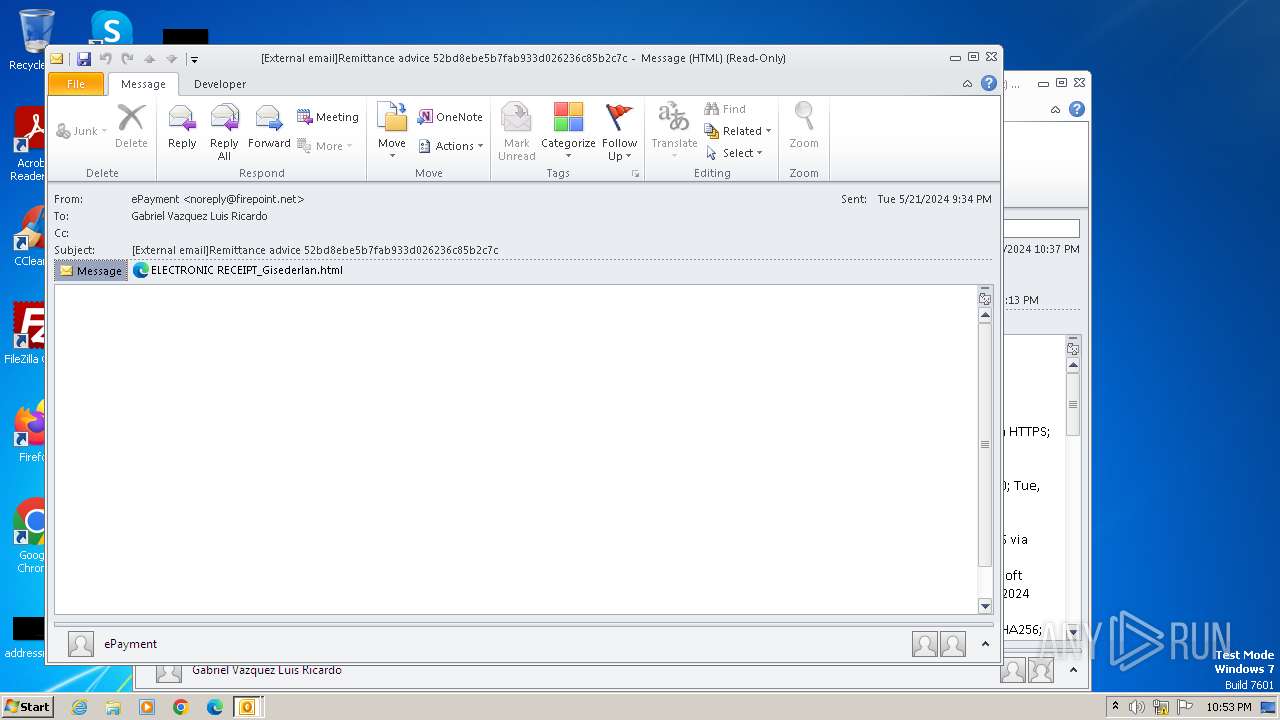Viewport: 1280px width, 720px height.
Task: Click the taskbar clock showing 10:53 PM
Action: click(1229, 707)
